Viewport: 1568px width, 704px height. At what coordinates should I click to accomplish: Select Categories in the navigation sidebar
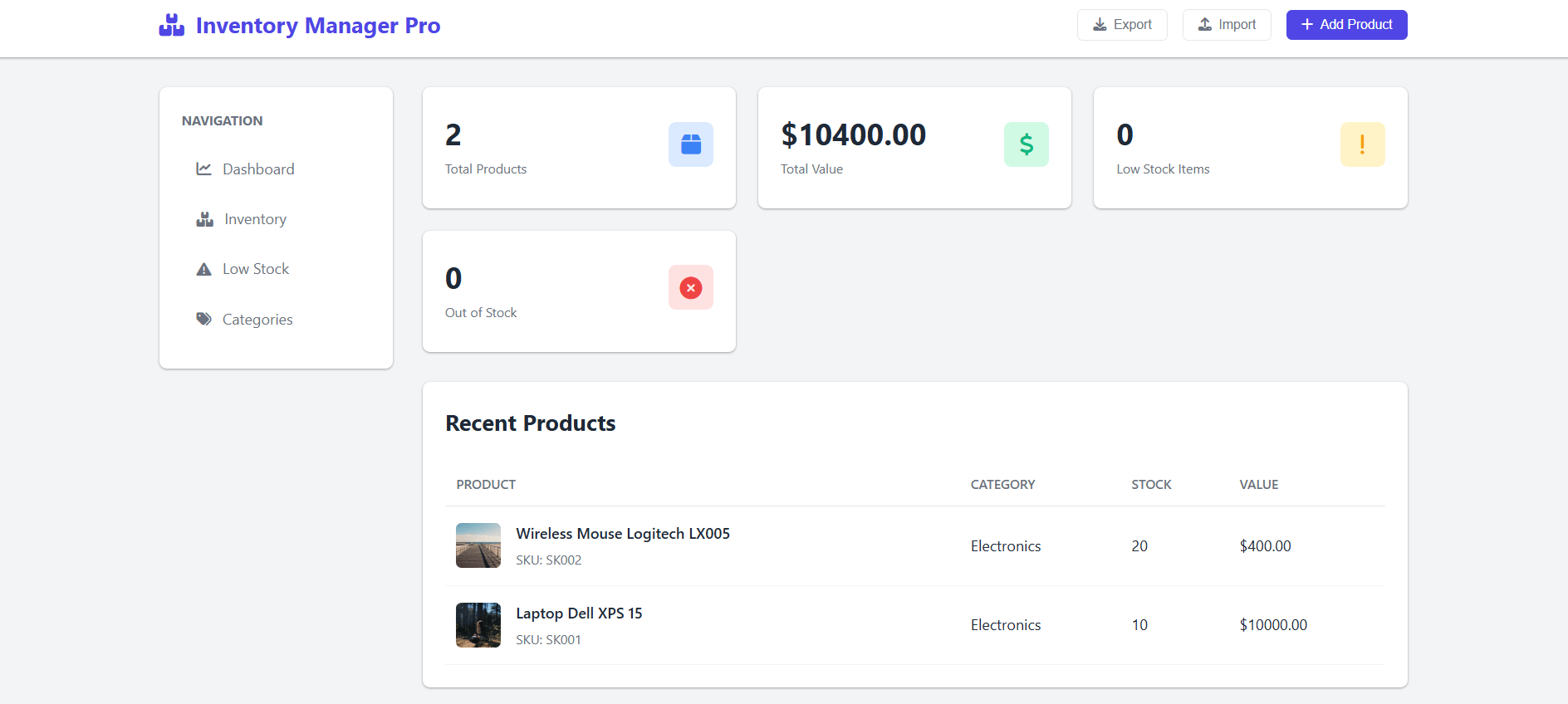257,320
